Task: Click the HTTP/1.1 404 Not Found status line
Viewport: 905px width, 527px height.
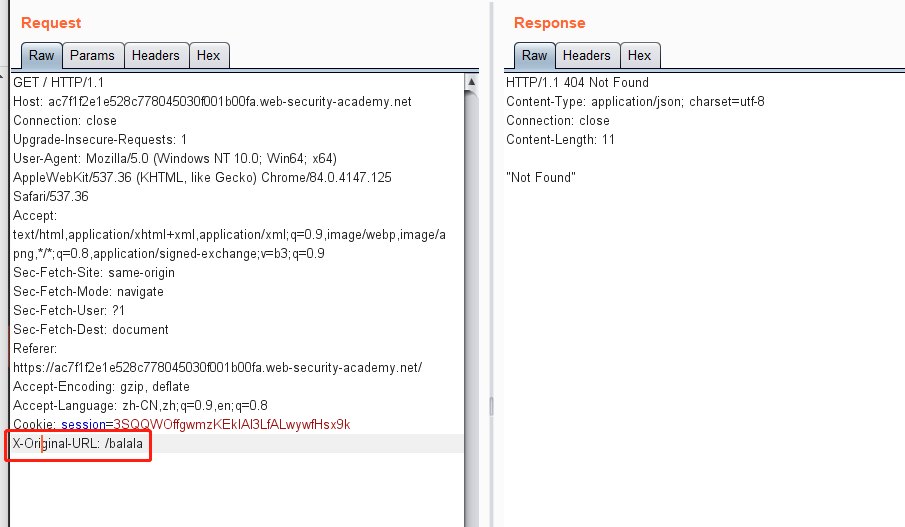Action: tap(577, 83)
